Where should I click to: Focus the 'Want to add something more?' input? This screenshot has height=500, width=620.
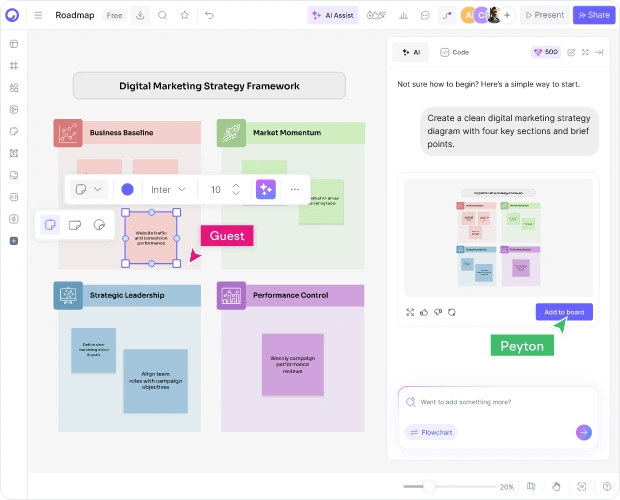click(498, 402)
